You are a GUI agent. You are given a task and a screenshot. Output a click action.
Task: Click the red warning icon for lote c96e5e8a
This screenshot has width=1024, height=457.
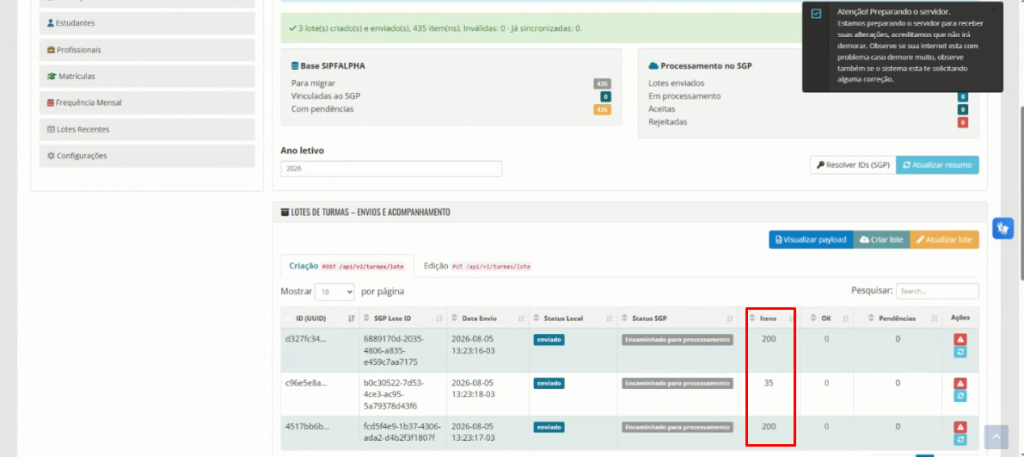(x=960, y=383)
